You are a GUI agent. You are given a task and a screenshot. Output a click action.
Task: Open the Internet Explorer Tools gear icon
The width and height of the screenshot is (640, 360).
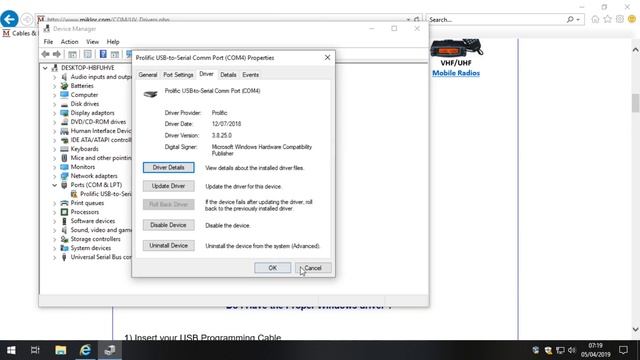(x=620, y=19)
